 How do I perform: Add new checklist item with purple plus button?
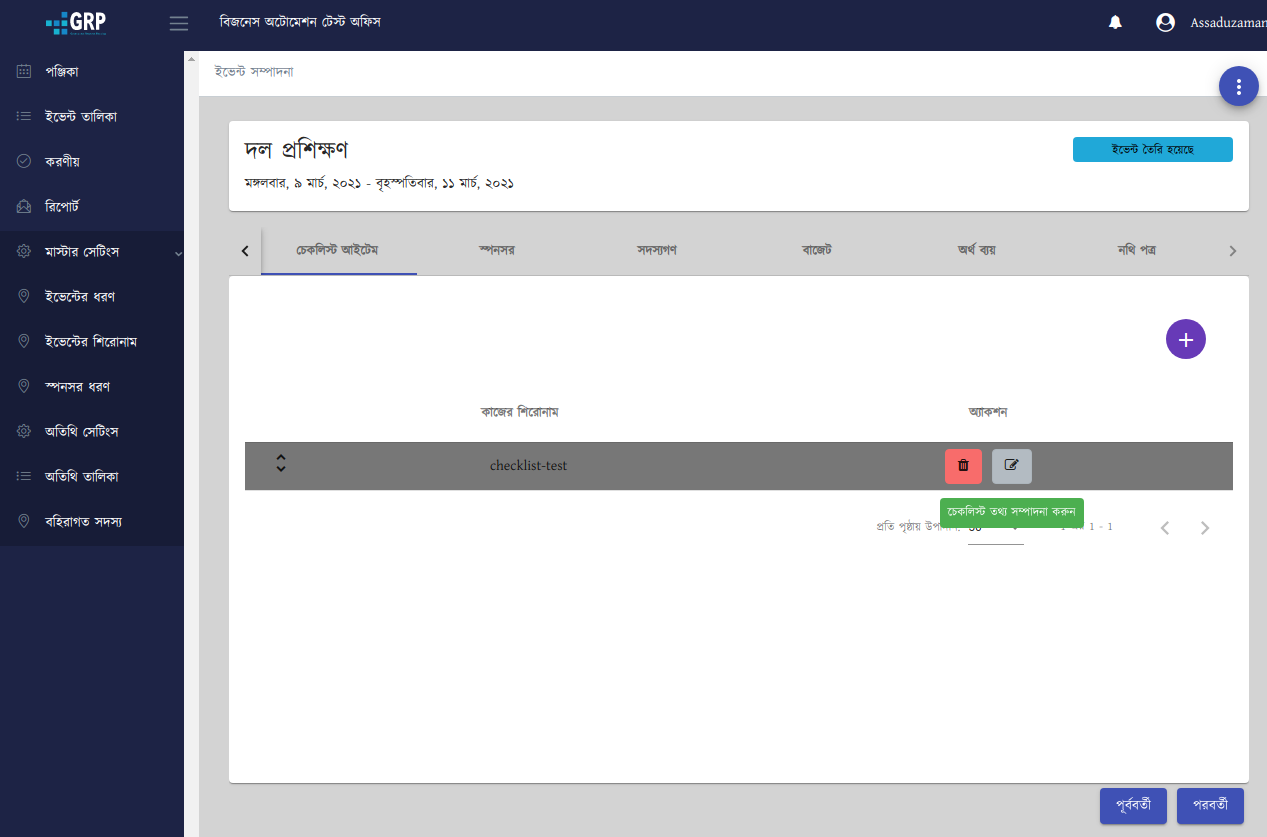(x=1185, y=339)
